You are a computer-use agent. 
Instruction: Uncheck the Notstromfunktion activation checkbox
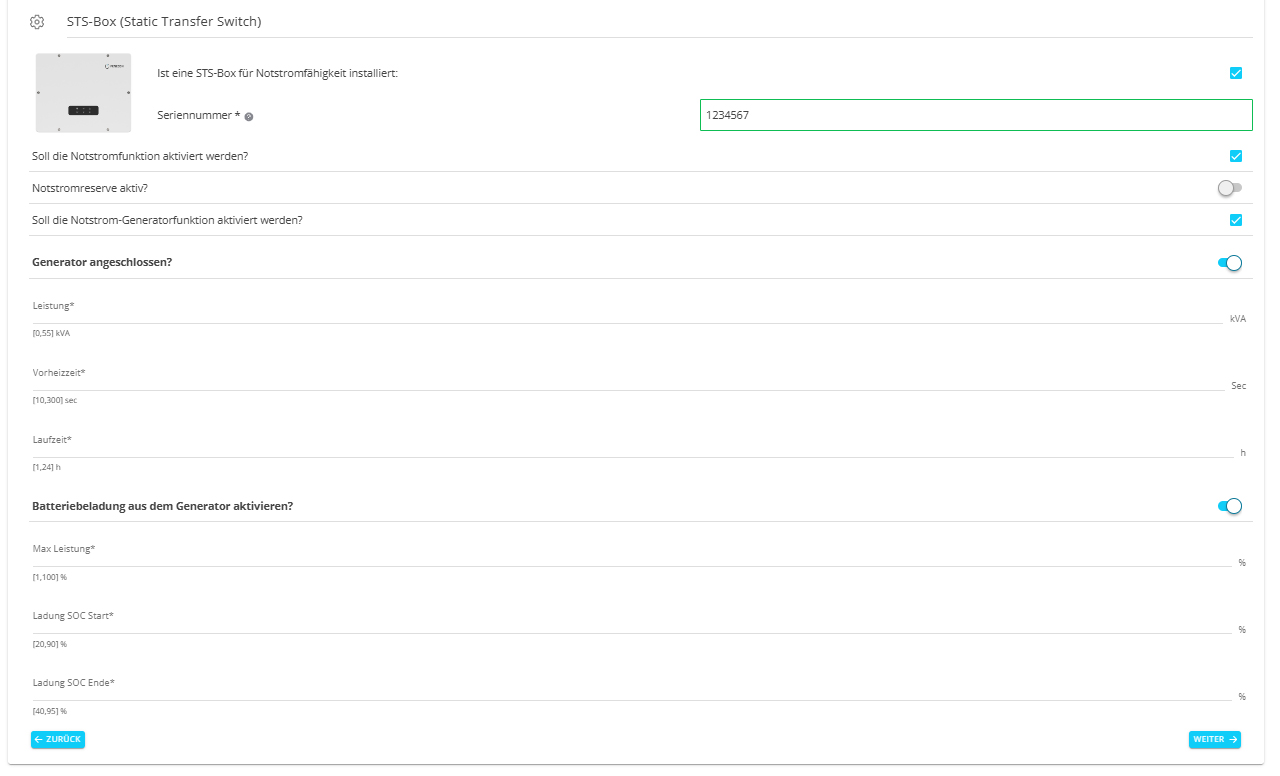point(1236,156)
